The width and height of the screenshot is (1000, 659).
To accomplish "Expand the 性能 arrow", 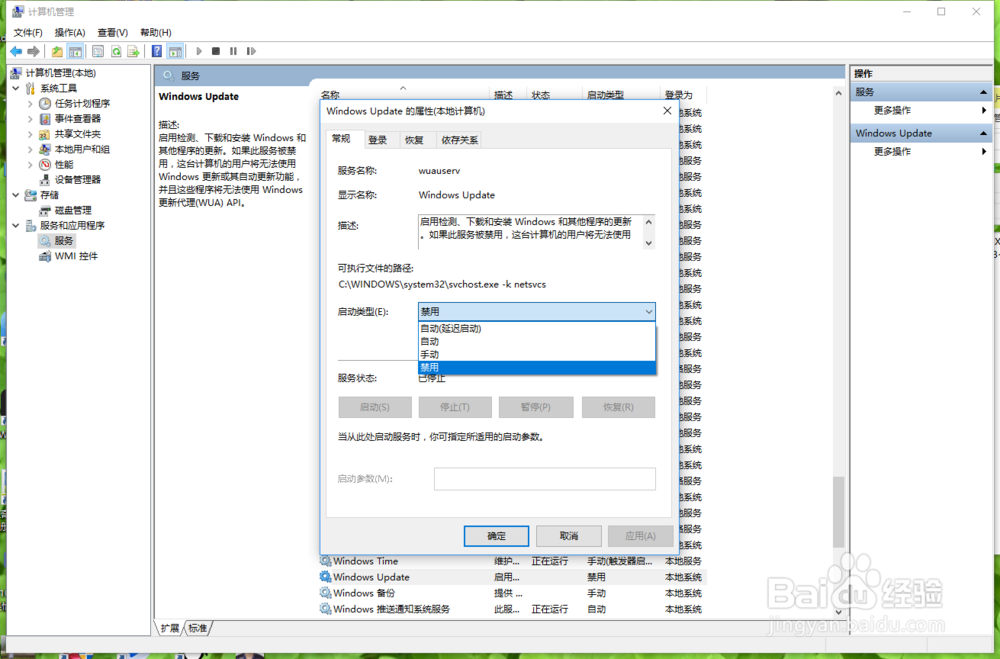I will (x=30, y=165).
